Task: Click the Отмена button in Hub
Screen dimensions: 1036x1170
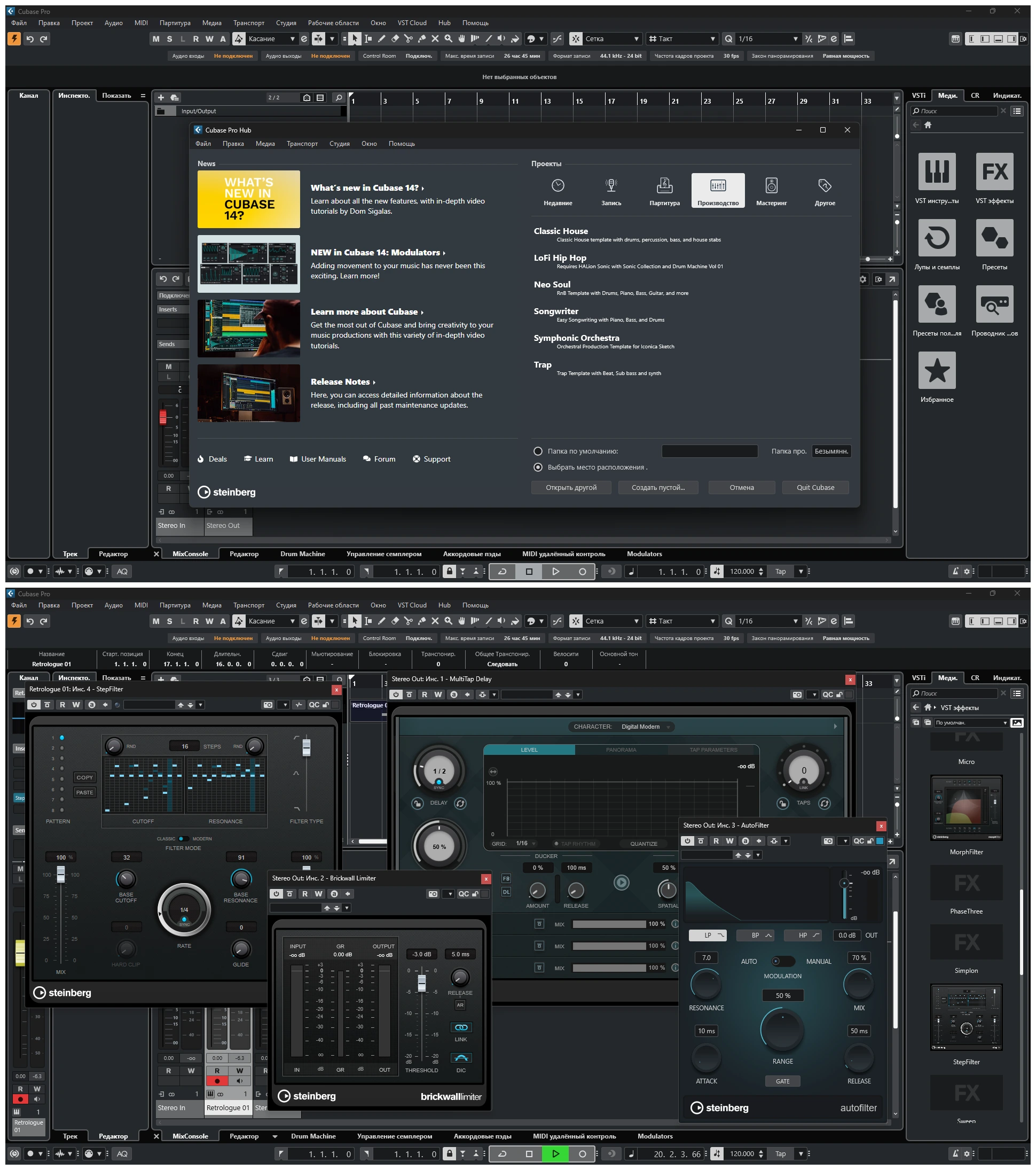Action: (x=741, y=488)
